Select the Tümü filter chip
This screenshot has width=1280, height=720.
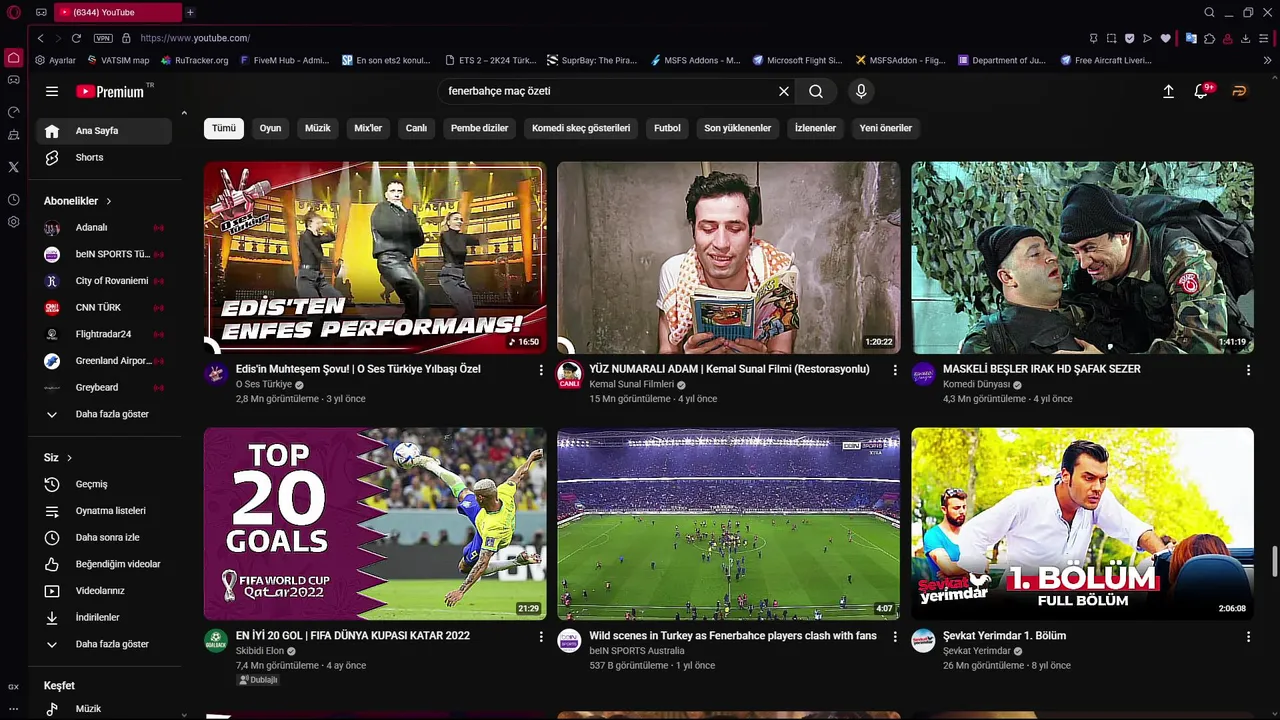[x=224, y=128]
